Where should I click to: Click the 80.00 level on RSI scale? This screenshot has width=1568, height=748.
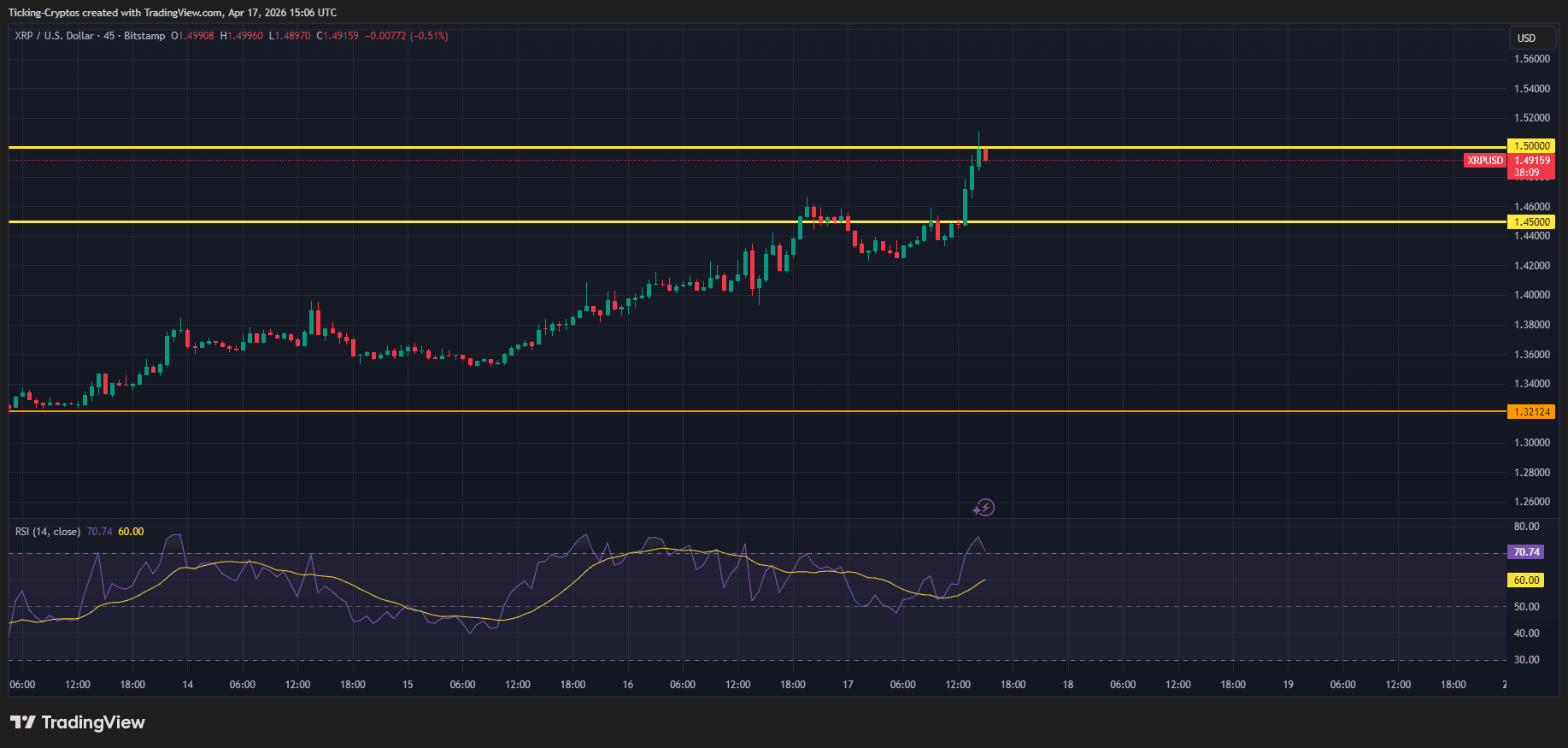point(1526,527)
